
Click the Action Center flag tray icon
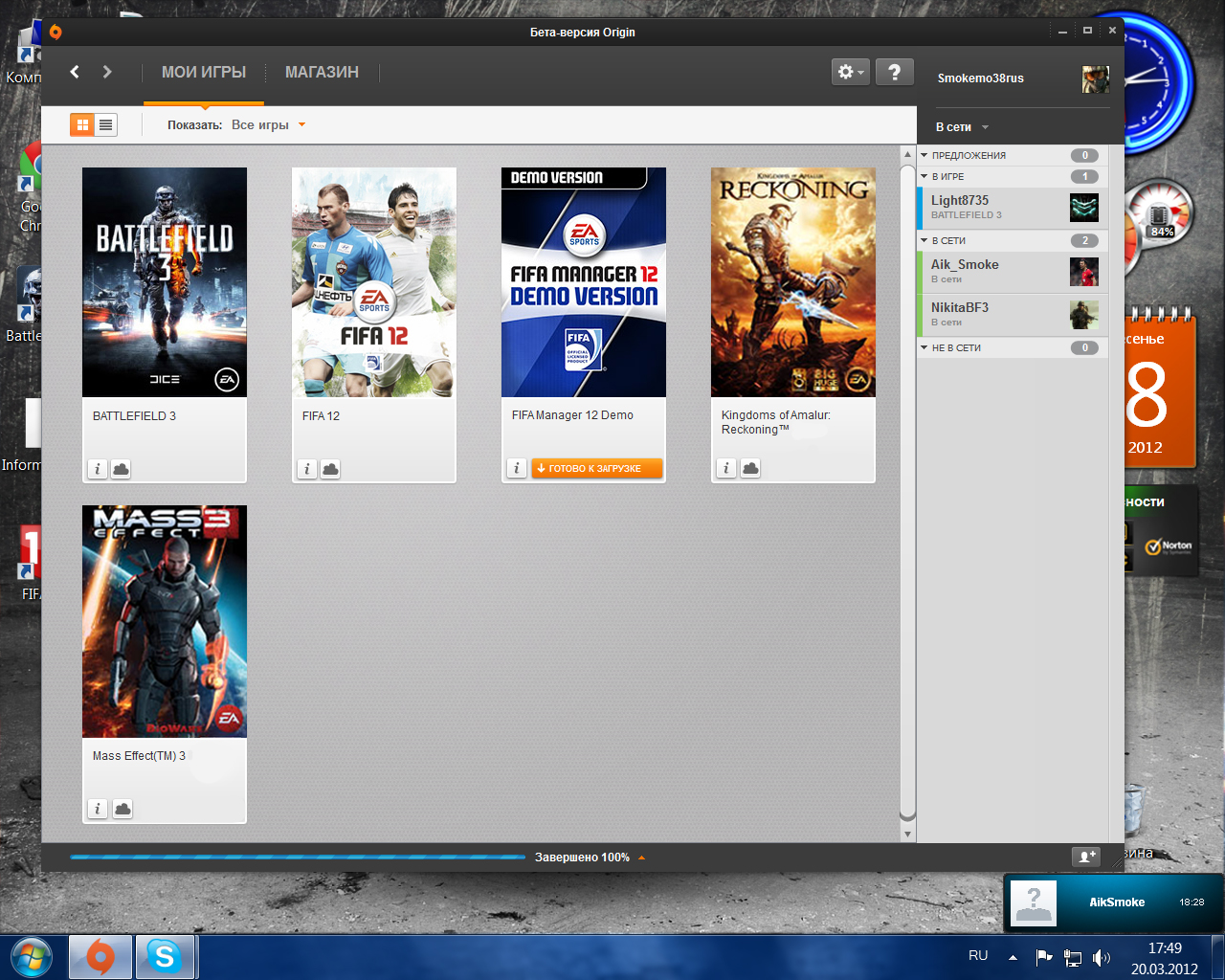[1044, 957]
